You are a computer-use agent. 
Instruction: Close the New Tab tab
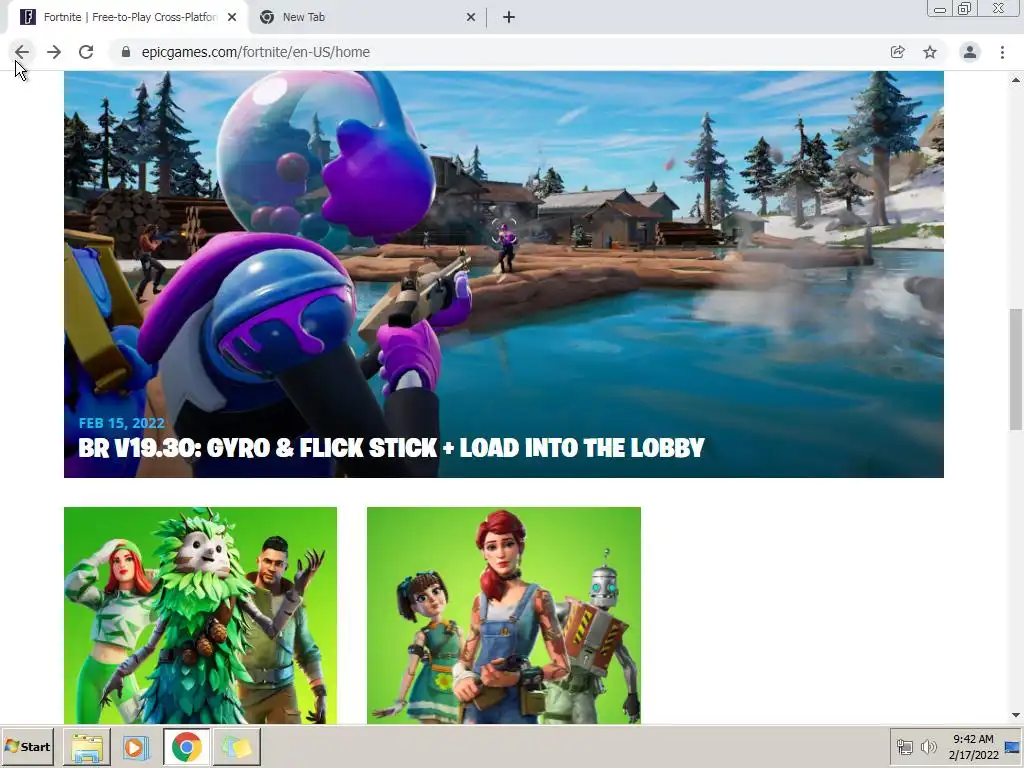(x=471, y=18)
